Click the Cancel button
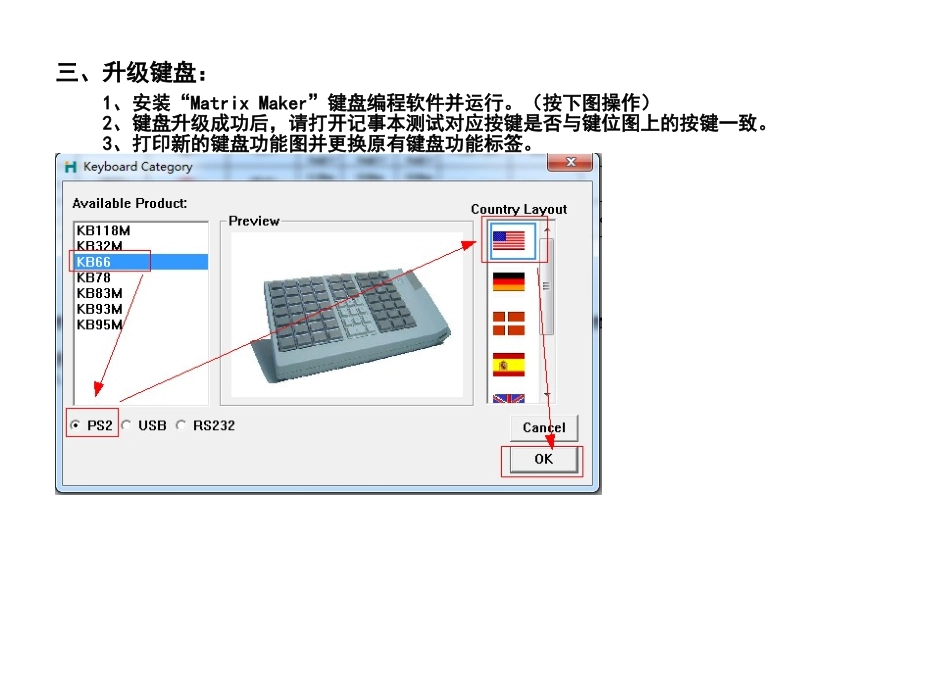Image resolution: width=950 pixels, height=673 pixels. [x=544, y=428]
